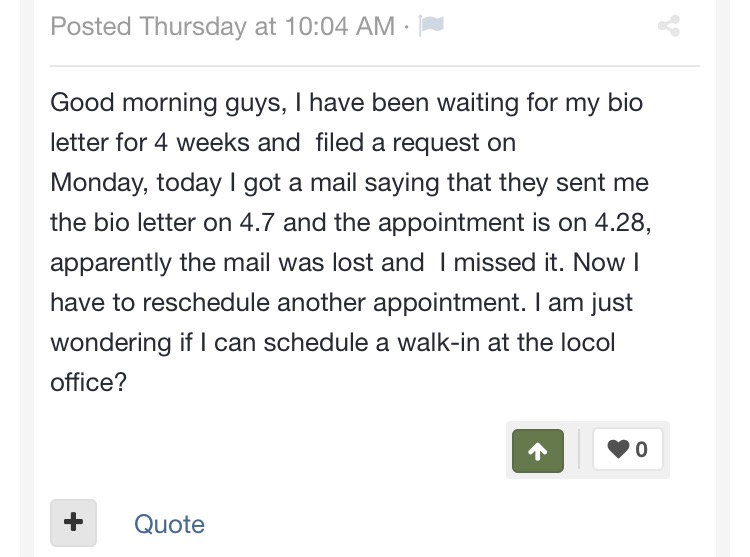Viewport: 750px width, 557px height.
Task: Click the '10:04 AM' time text
Action: 340,26
